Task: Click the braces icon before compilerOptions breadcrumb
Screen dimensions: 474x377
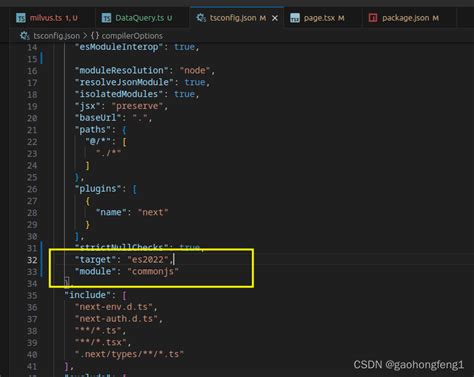Action: tap(95, 36)
